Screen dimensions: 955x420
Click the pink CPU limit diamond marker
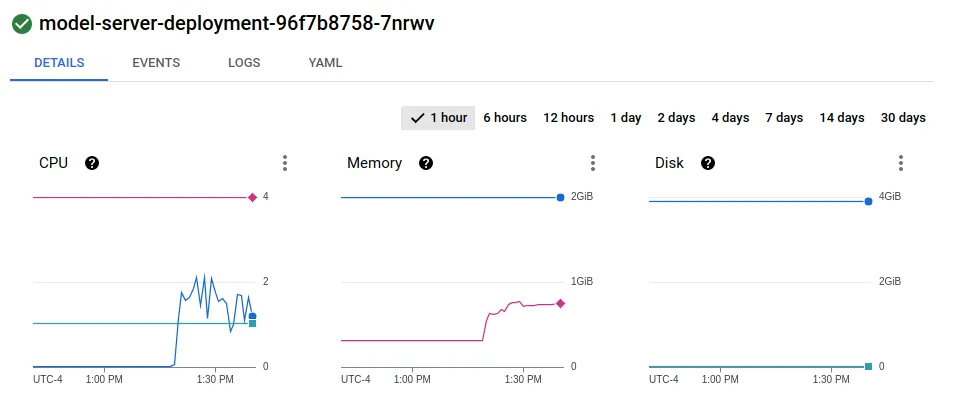[252, 197]
